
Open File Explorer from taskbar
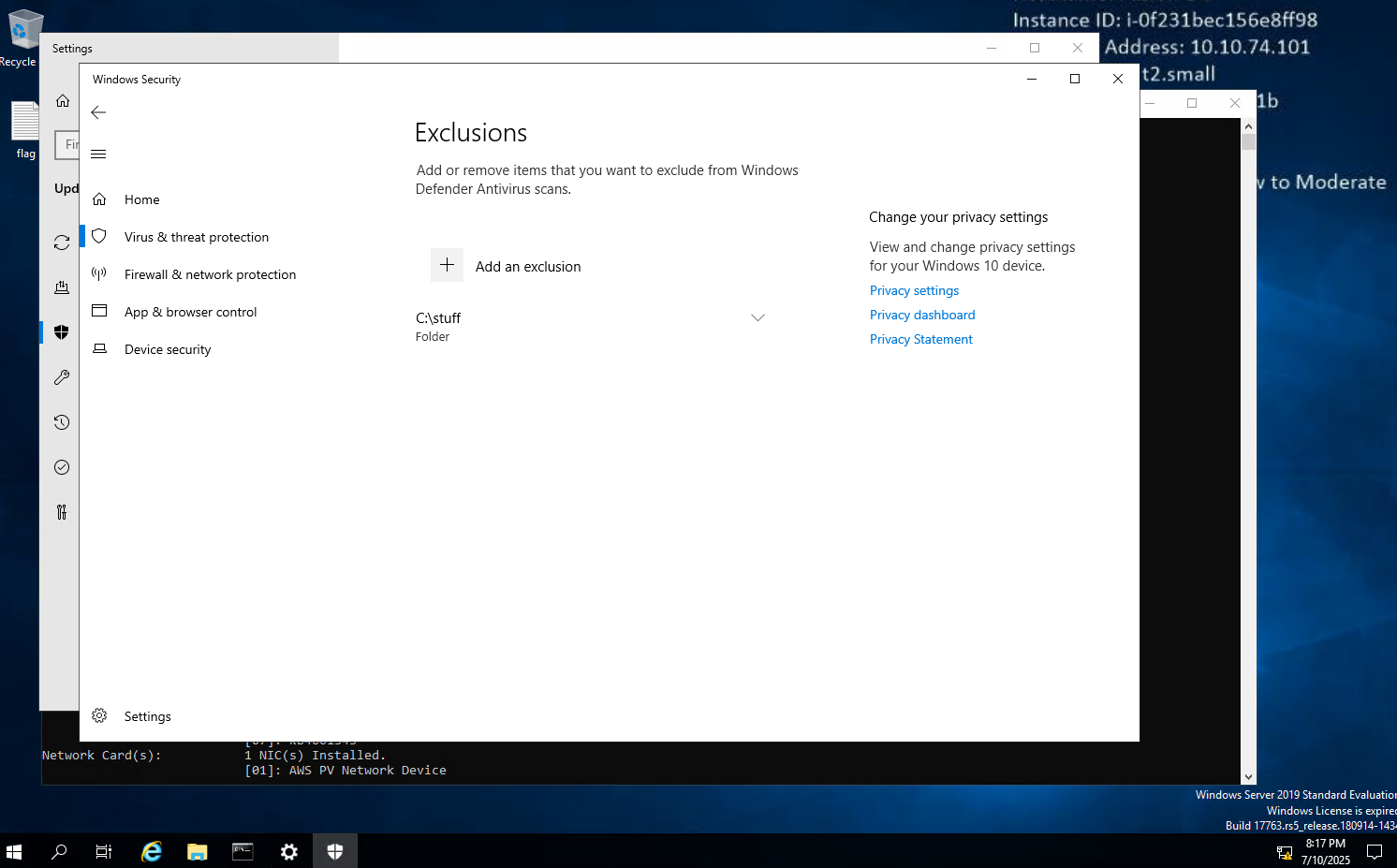click(197, 851)
